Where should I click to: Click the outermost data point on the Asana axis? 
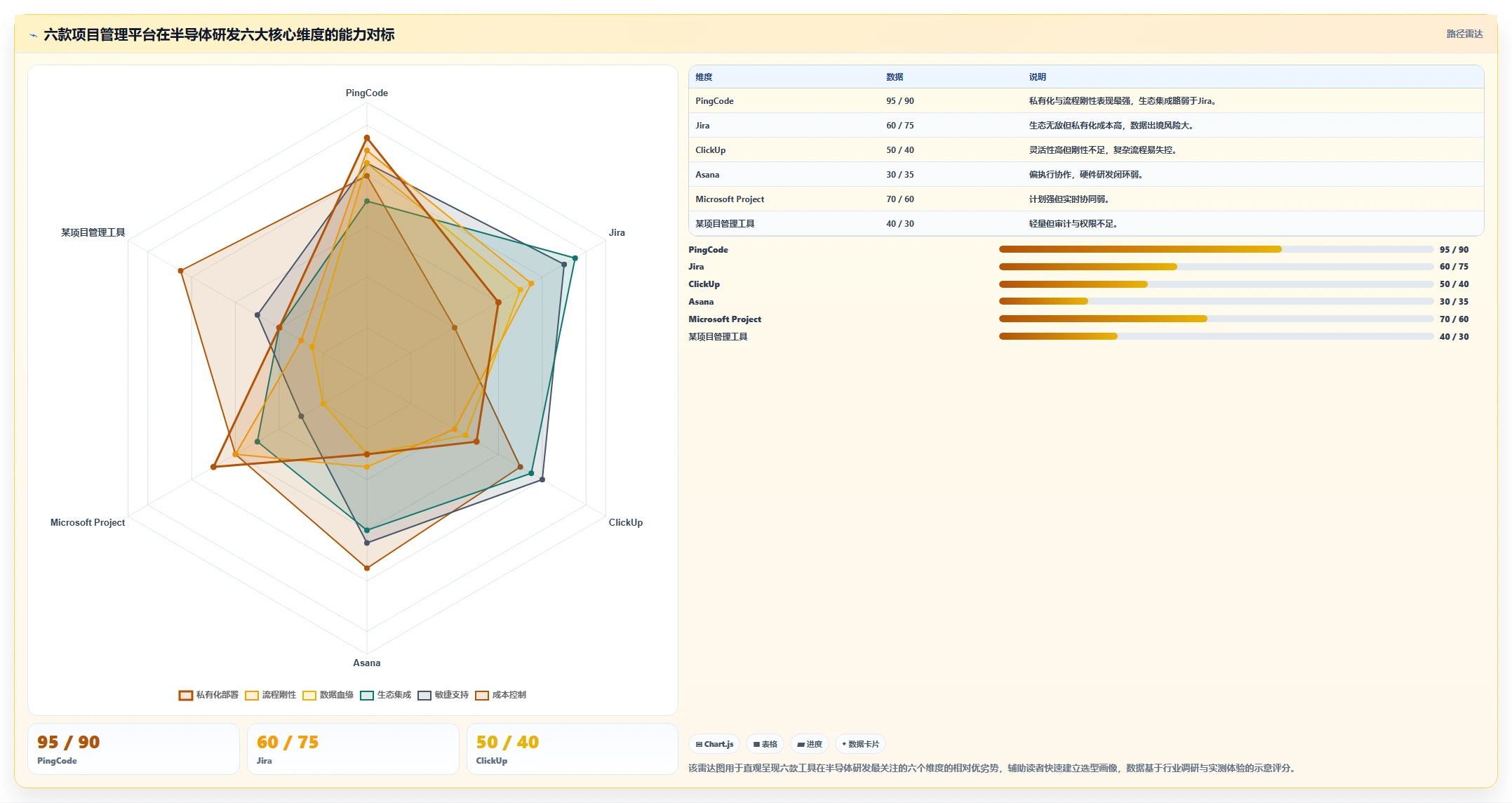tap(366, 568)
